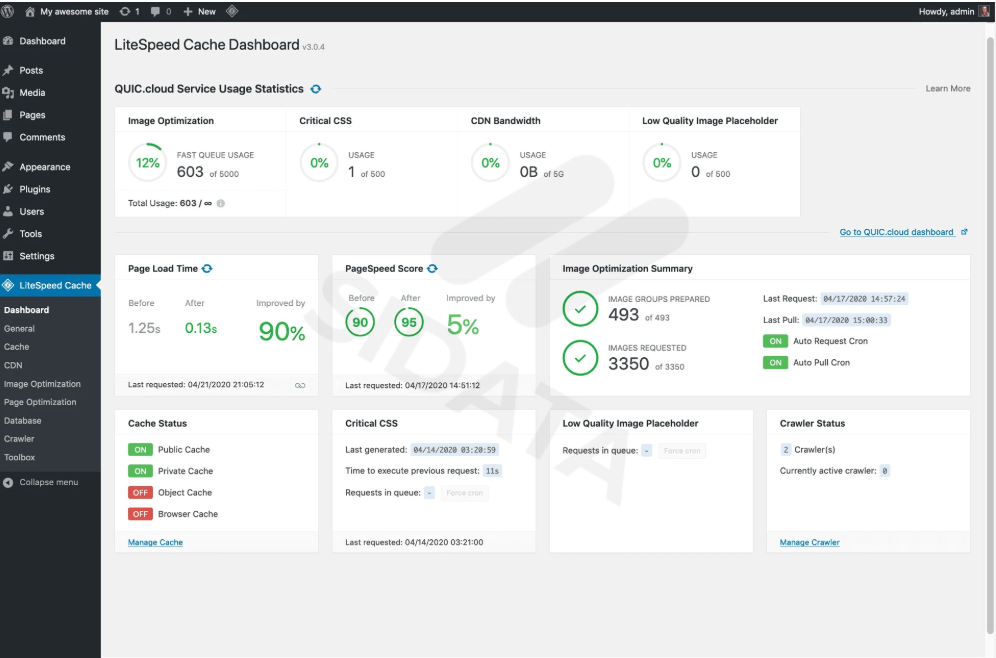Open Image Optimization in LiteSpeed submenu

click(x=42, y=384)
